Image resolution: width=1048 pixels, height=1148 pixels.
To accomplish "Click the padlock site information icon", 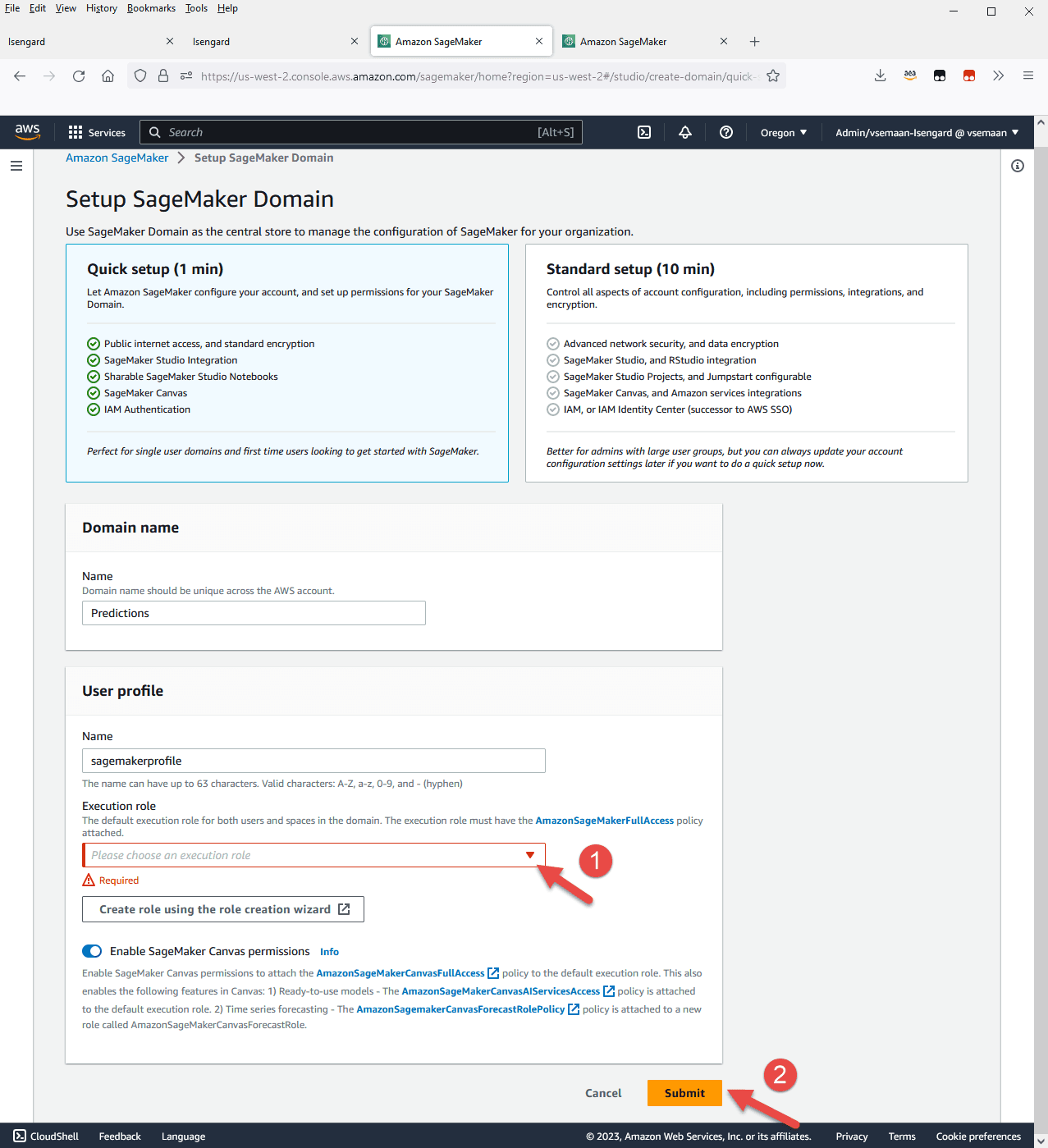I will click(163, 76).
